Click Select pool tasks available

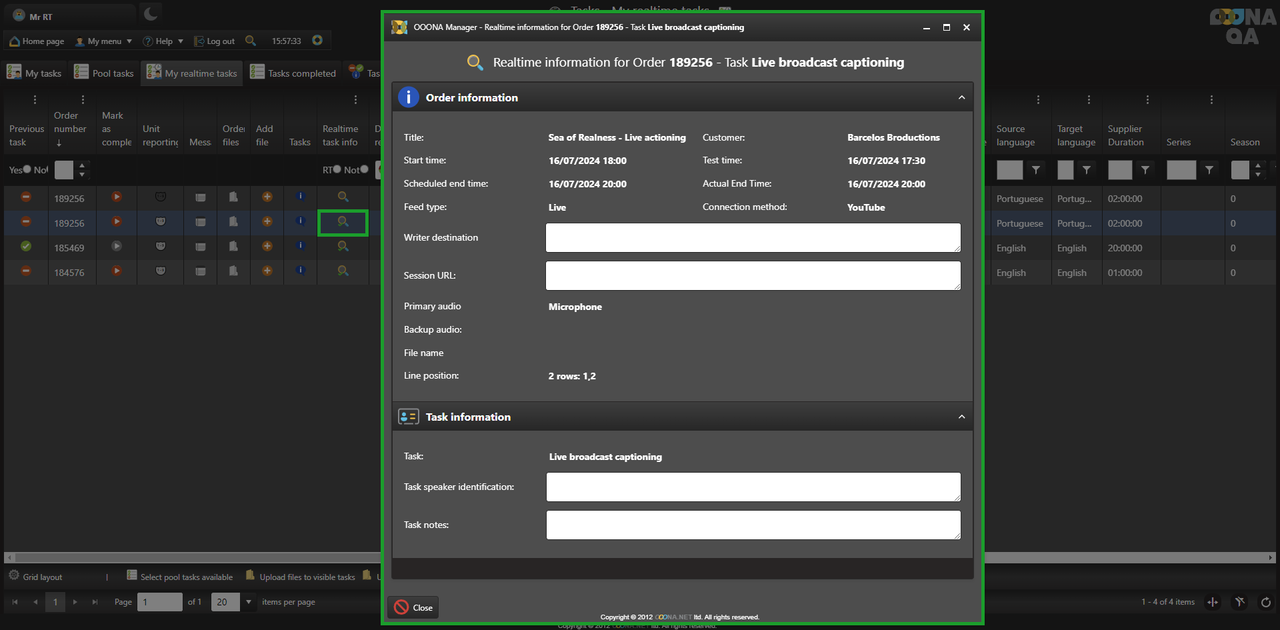[x=186, y=577]
